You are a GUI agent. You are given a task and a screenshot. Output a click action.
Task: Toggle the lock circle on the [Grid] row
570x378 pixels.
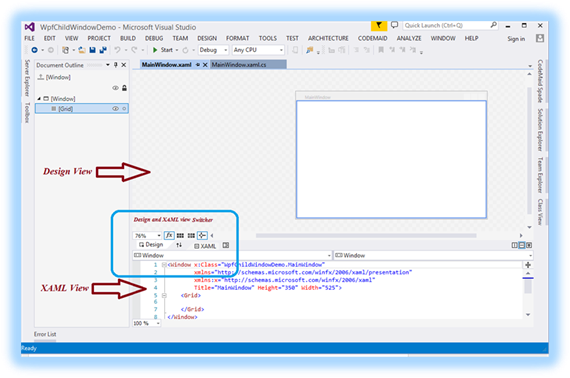124,108
